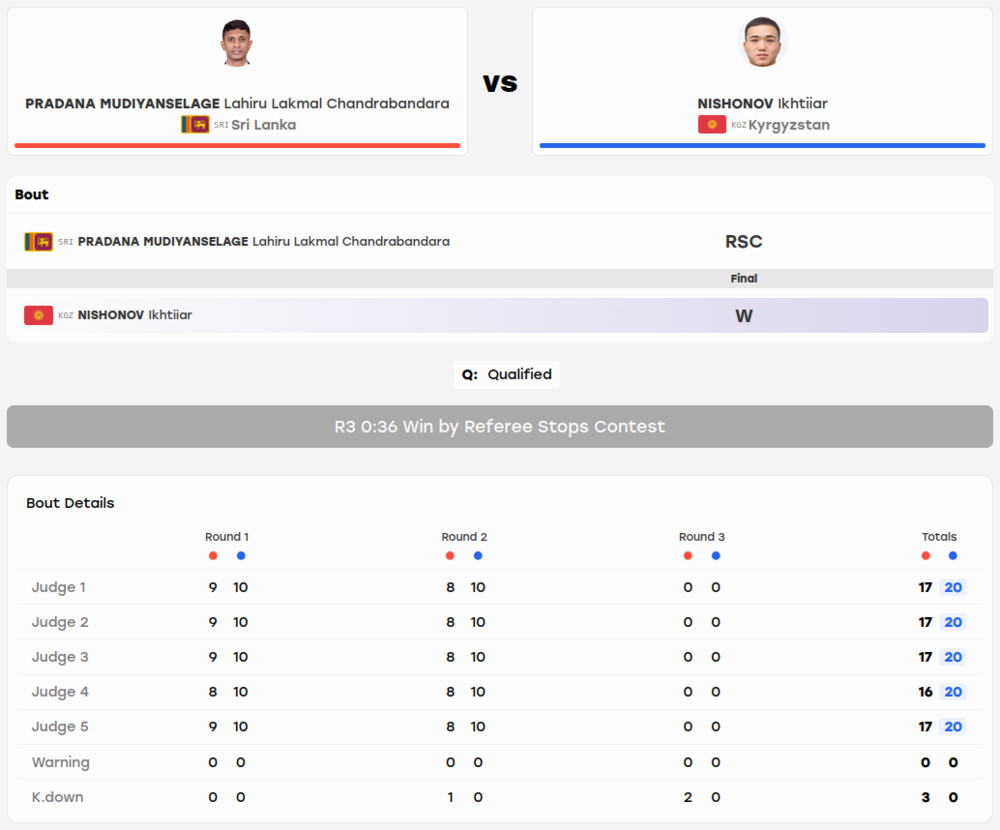
Task: Click Judge 4's red total of 16
Action: [x=925, y=692]
